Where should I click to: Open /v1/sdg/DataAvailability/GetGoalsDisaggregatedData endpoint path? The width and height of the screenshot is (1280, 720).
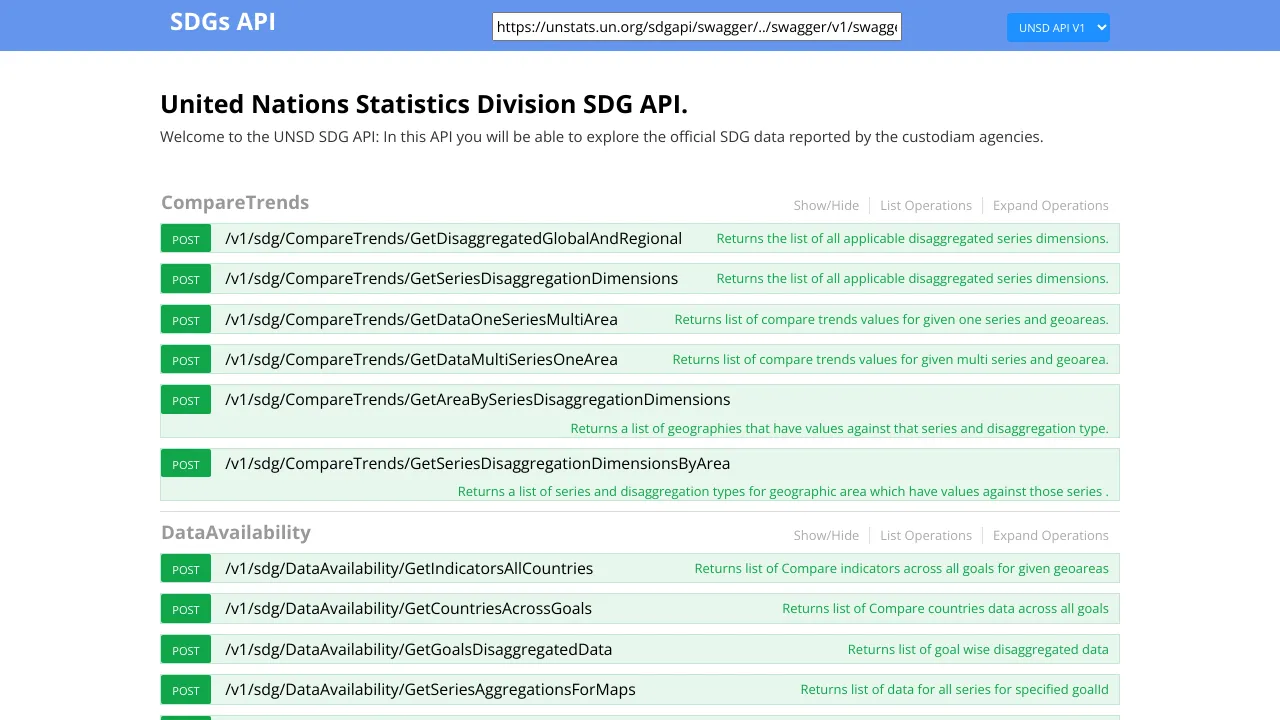click(x=418, y=649)
